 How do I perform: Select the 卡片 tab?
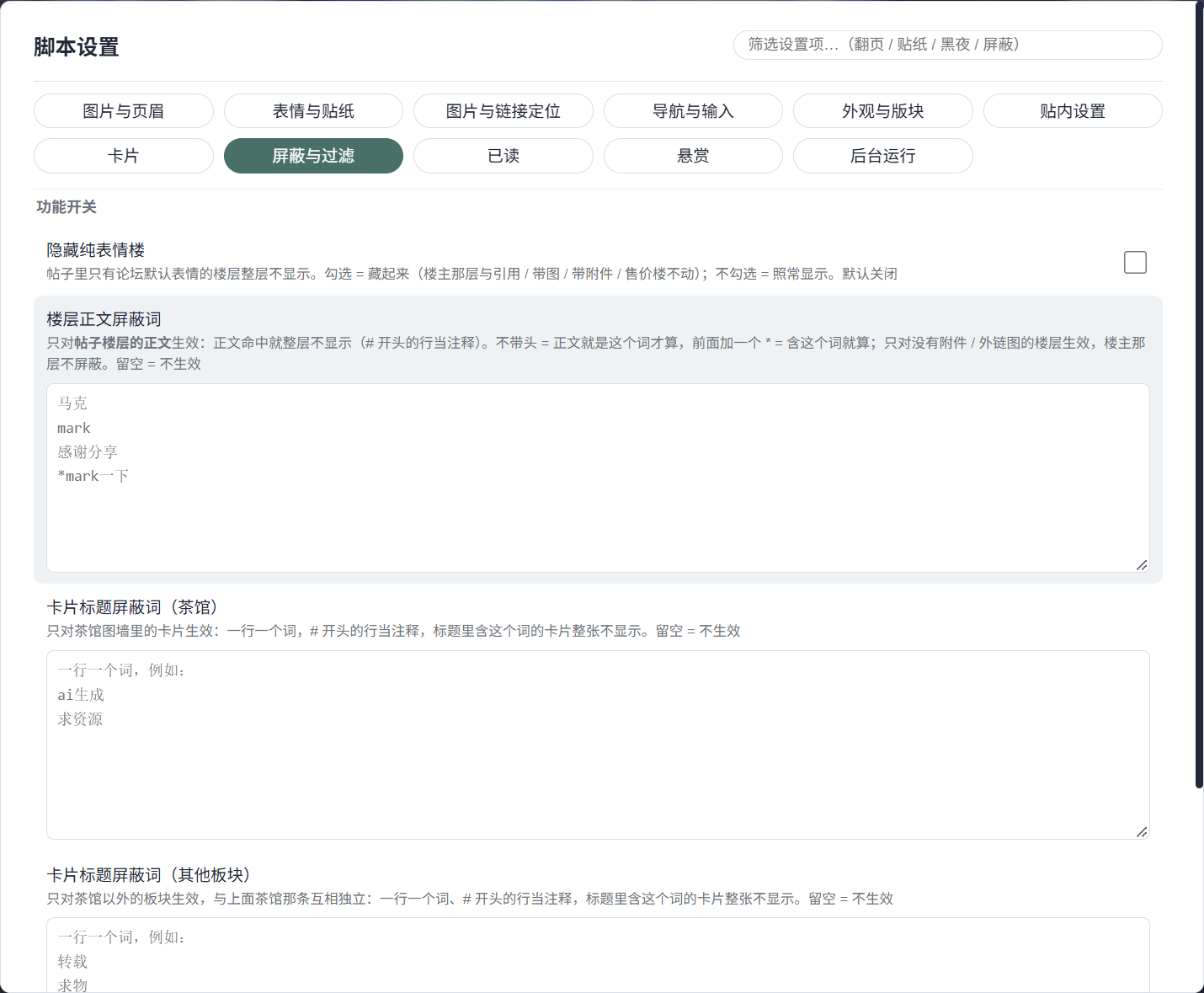[124, 156]
